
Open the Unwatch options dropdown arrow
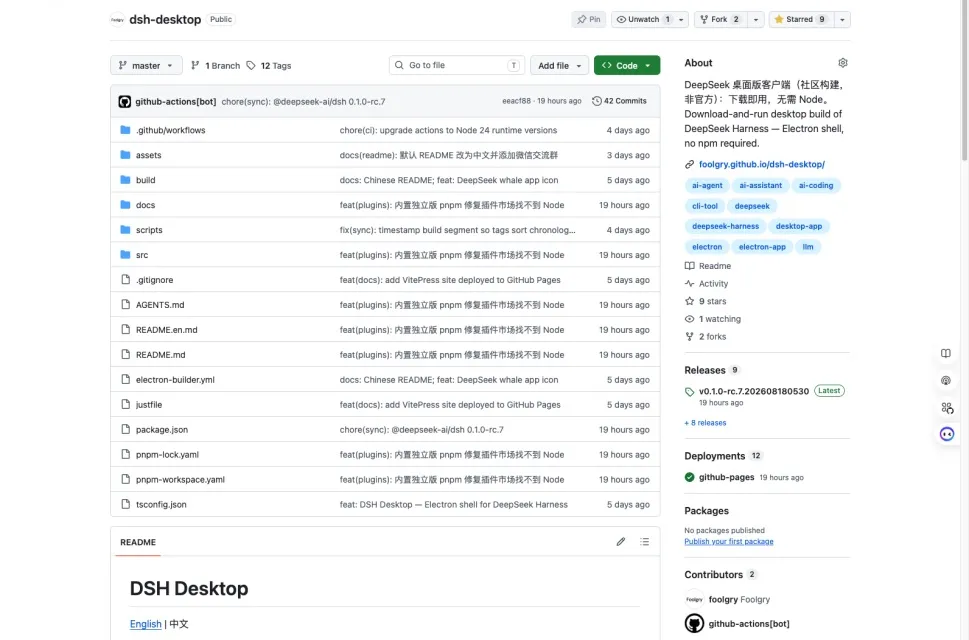tap(681, 19)
